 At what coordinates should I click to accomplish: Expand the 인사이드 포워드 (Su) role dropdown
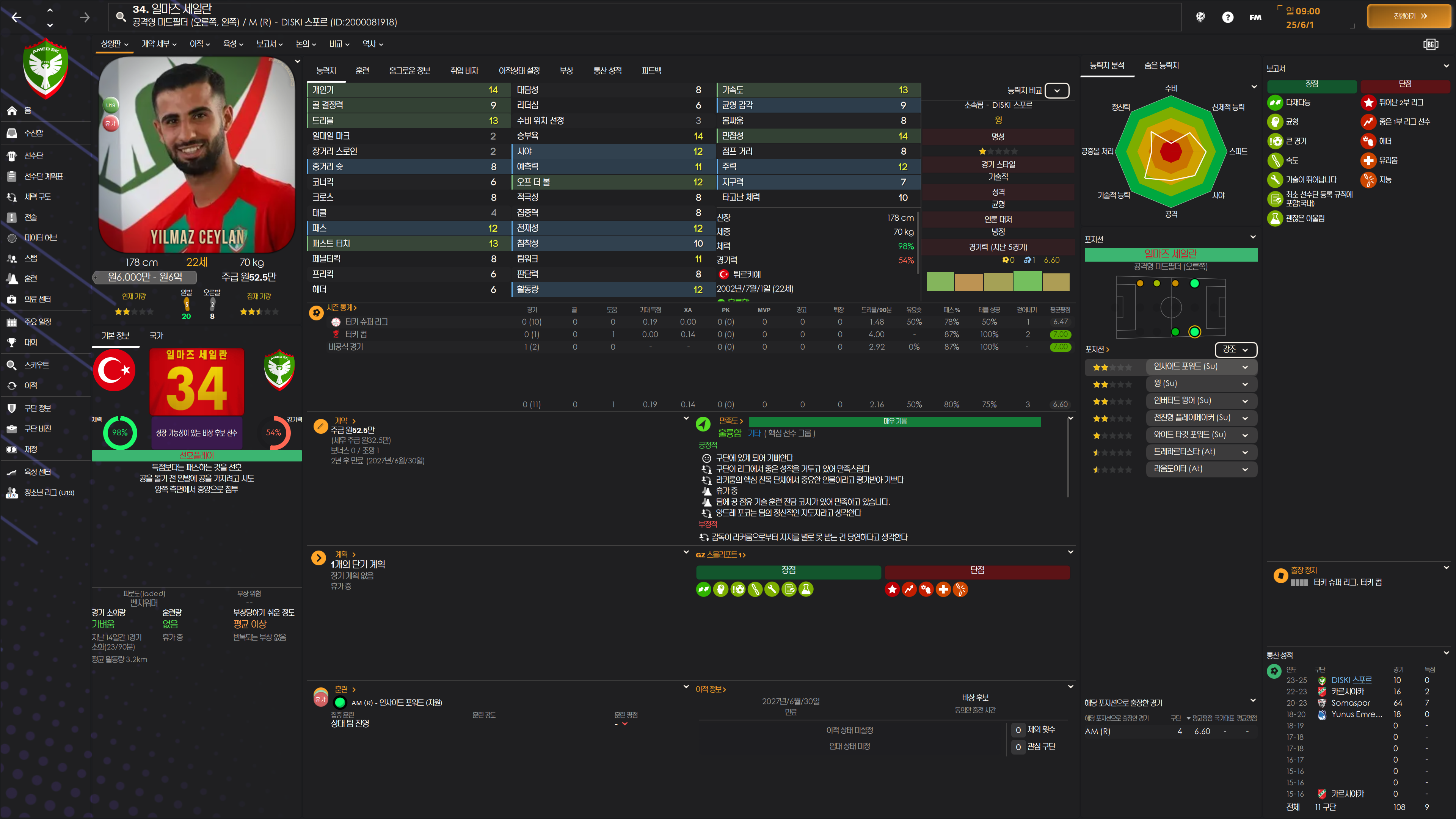[1244, 367]
